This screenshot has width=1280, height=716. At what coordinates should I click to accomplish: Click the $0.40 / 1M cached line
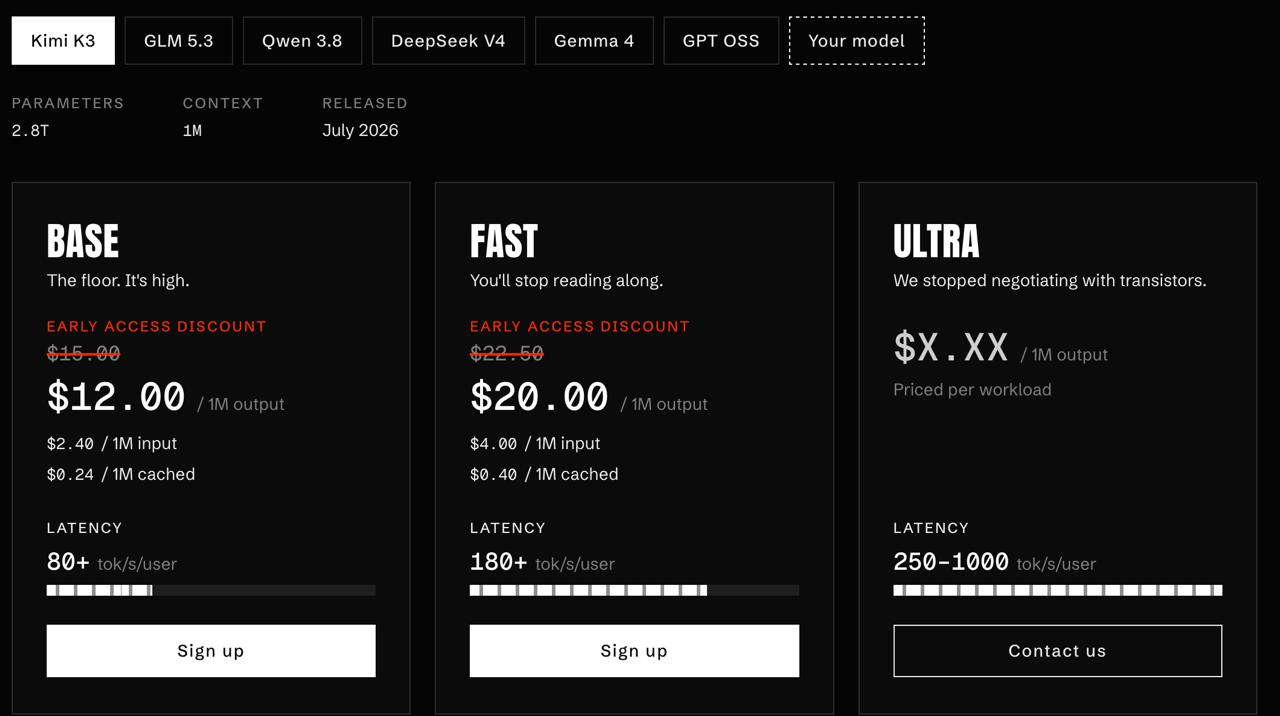pyautogui.click(x=544, y=474)
